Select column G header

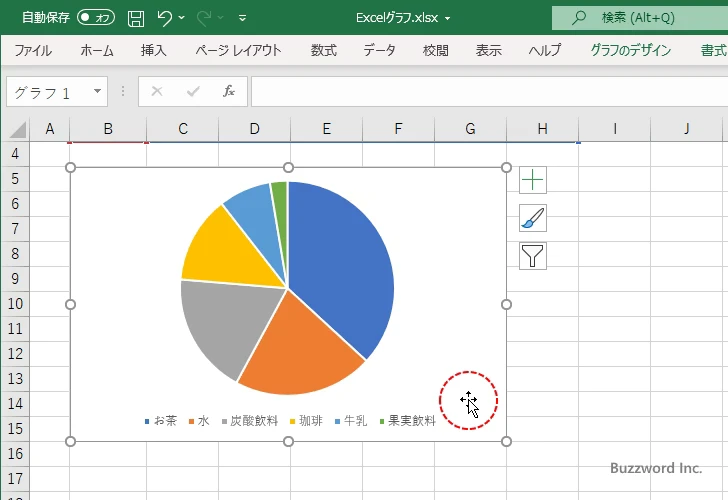coord(470,129)
